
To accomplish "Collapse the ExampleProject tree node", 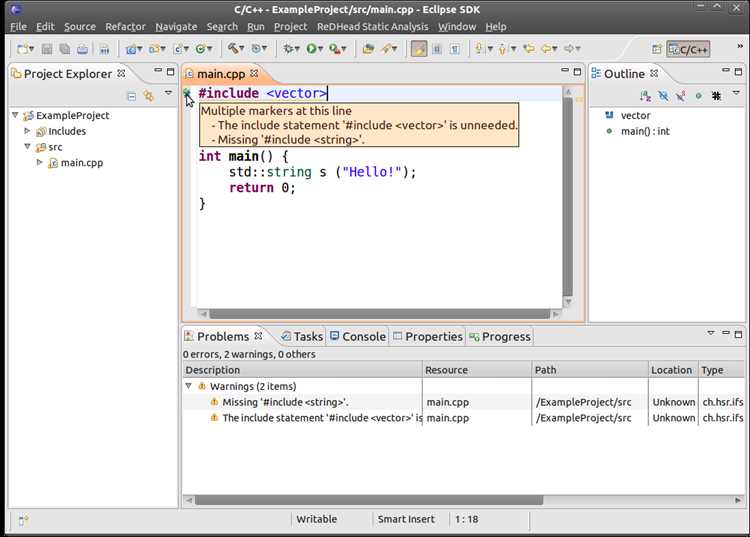I will (x=15, y=115).
